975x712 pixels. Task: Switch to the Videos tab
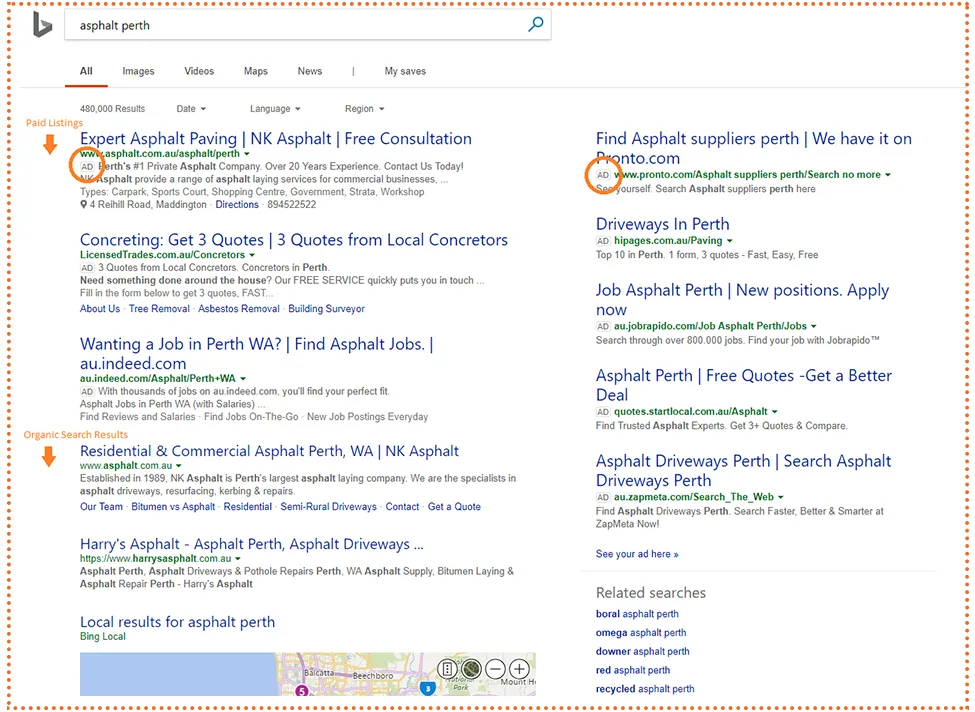(199, 71)
